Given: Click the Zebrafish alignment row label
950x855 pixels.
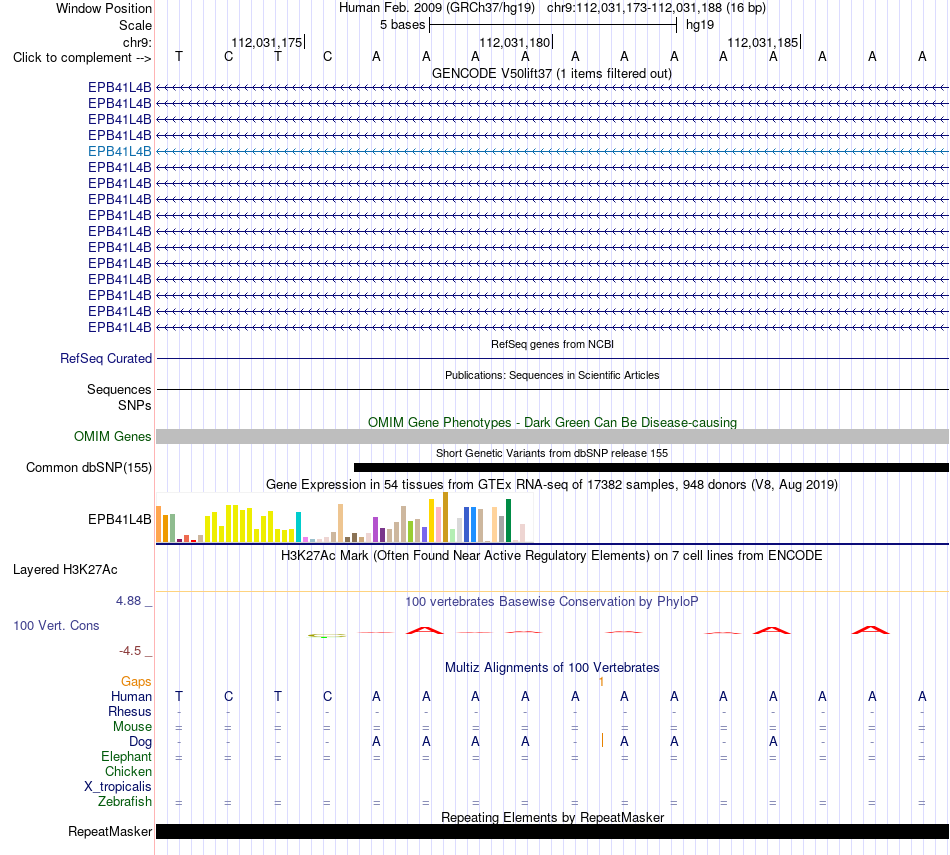Looking at the screenshot, I should pyautogui.click(x=125, y=802).
